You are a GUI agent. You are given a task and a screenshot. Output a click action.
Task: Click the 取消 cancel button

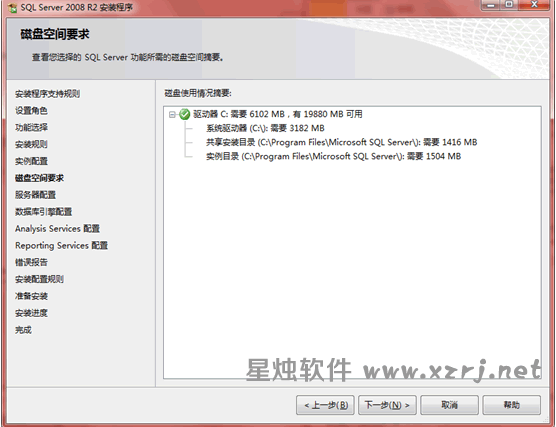click(x=449, y=405)
